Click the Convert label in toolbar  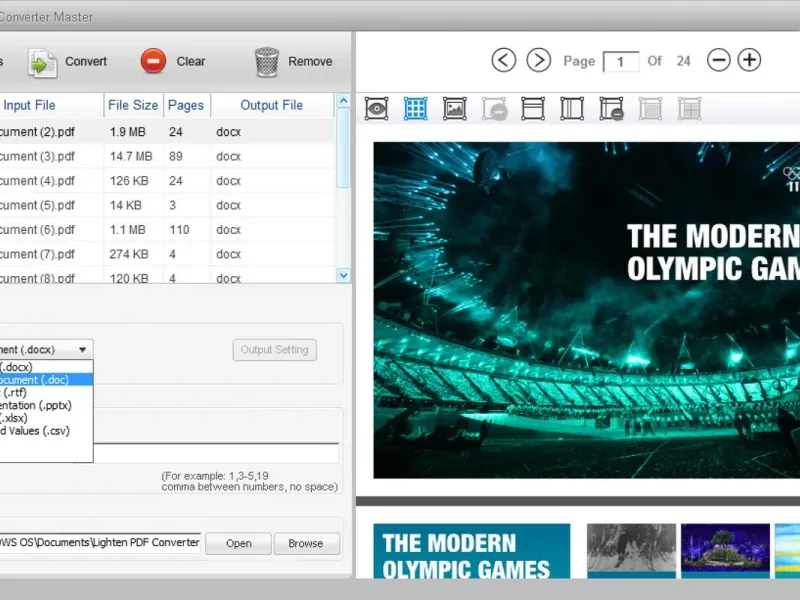[x=86, y=61]
